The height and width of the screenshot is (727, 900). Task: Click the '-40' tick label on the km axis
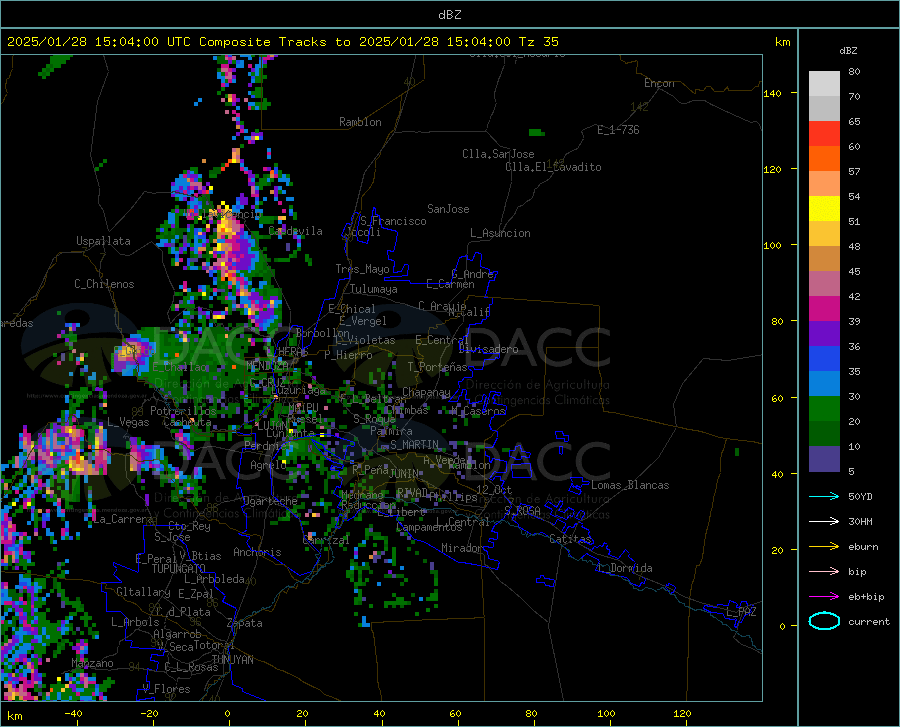tap(73, 714)
